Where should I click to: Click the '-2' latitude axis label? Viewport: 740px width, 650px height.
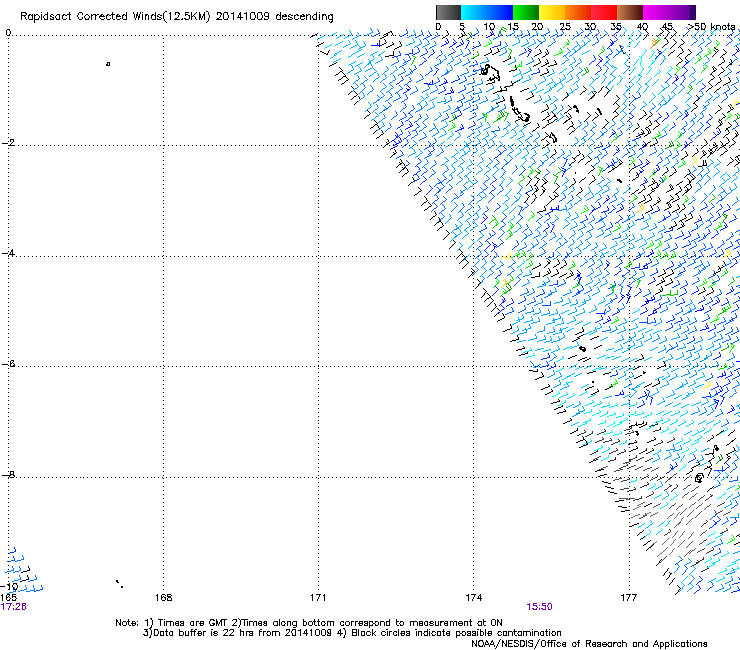[x=8, y=143]
